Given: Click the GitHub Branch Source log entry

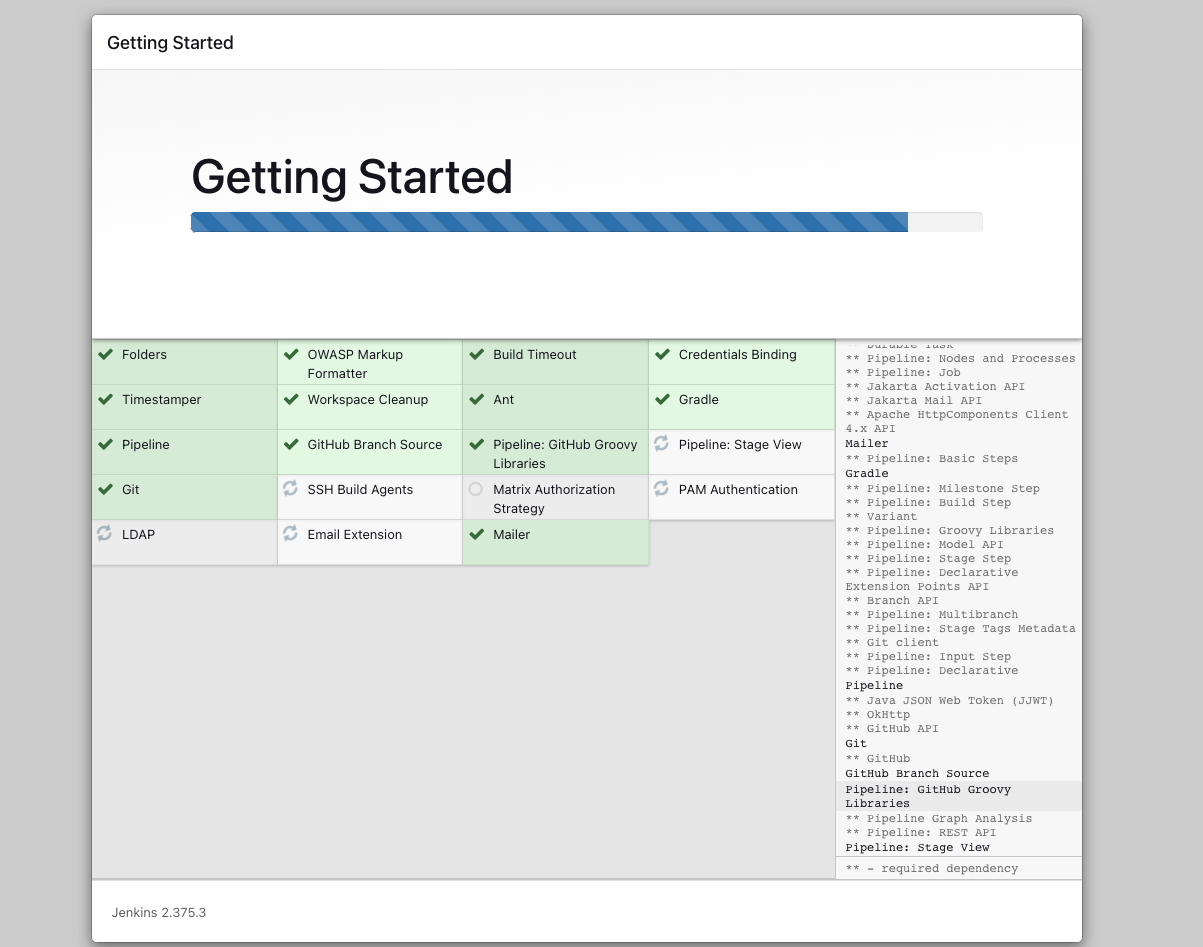Looking at the screenshot, I should (x=917, y=773).
